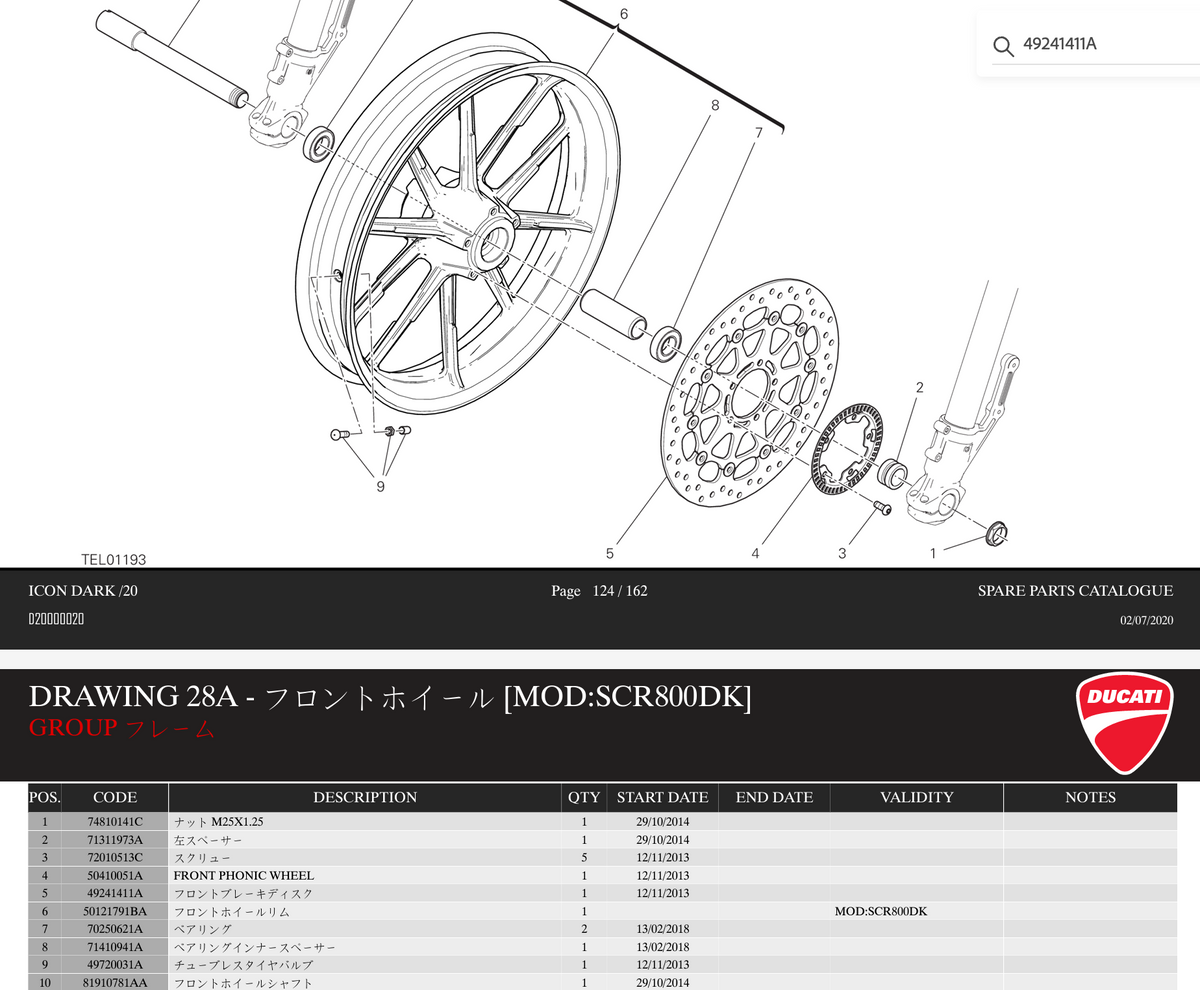Select part code 49241411A in the table
The height and width of the screenshot is (990, 1200).
pos(115,893)
